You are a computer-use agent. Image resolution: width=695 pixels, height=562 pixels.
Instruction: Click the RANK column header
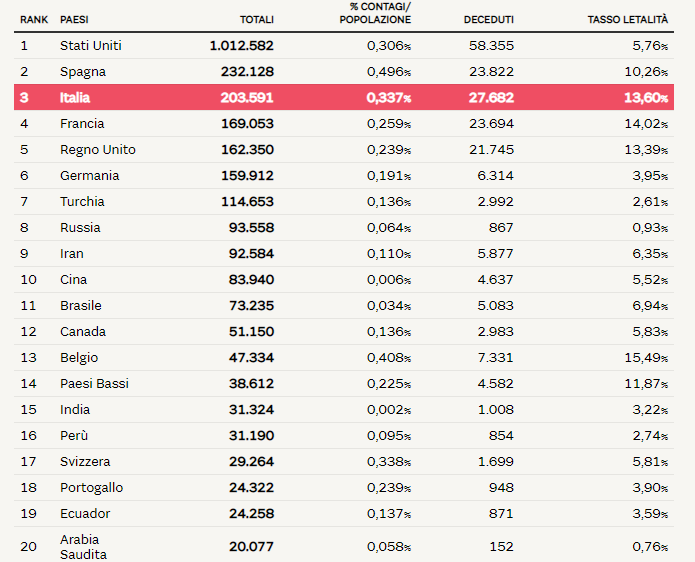[x=34, y=20]
